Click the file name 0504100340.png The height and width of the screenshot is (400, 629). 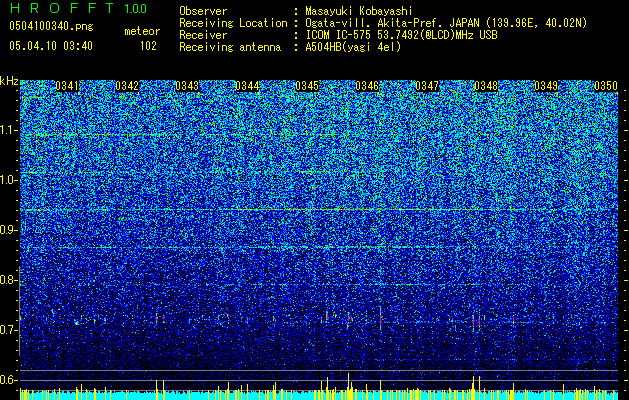click(x=51, y=26)
